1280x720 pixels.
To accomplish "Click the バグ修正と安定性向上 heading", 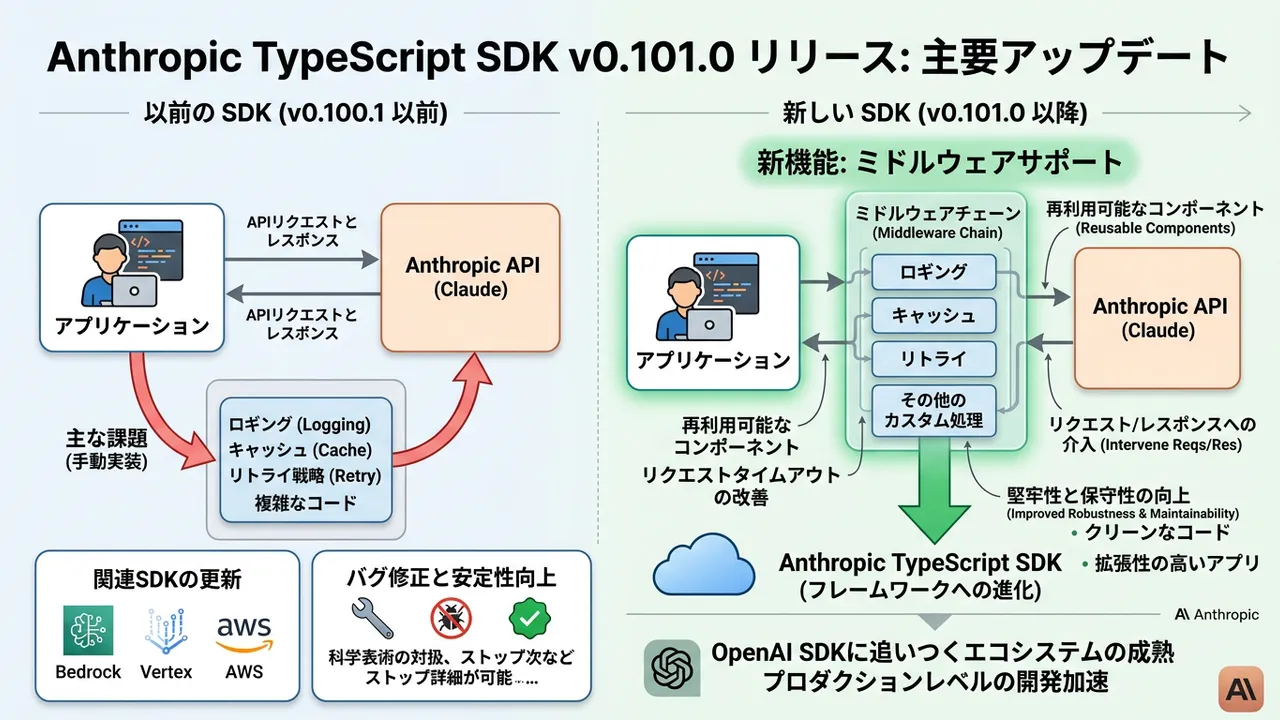I will 451,578.
